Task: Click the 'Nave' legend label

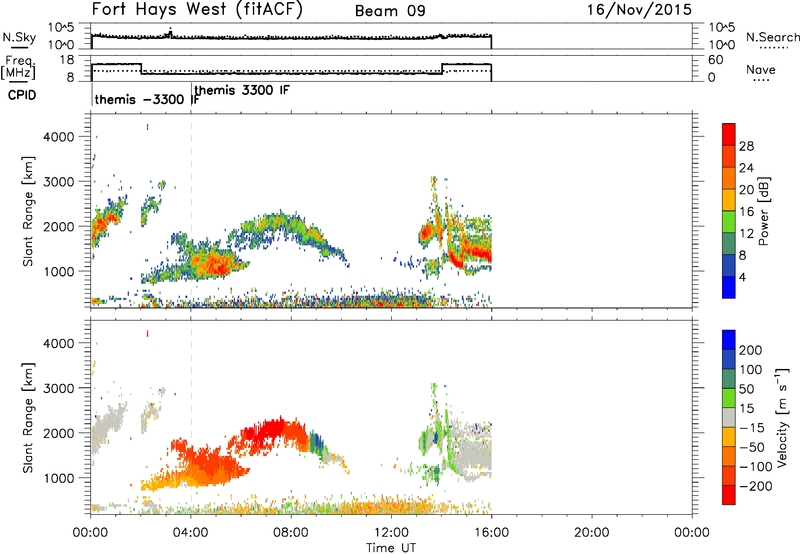Action: [761, 70]
